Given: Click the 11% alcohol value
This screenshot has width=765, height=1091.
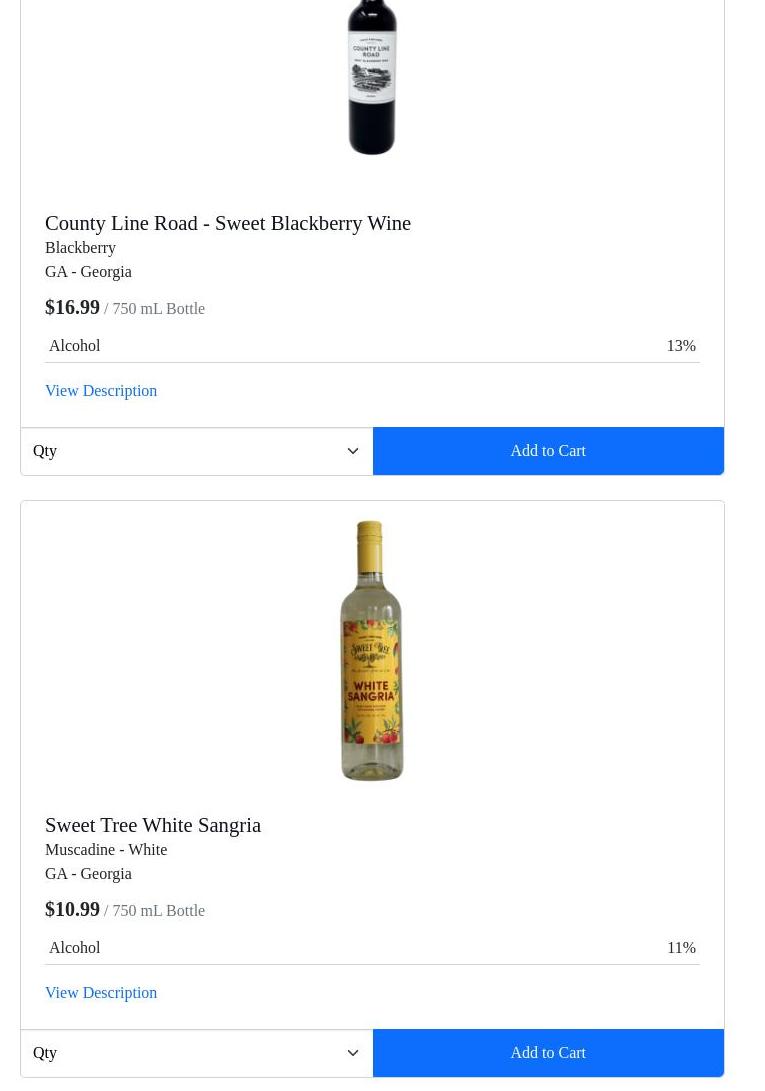Looking at the screenshot, I should click(681, 948).
